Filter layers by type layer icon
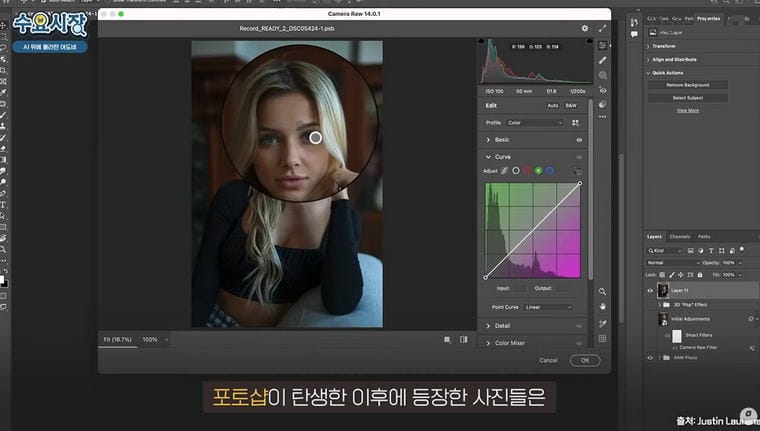The height and width of the screenshot is (431, 760). 711,251
